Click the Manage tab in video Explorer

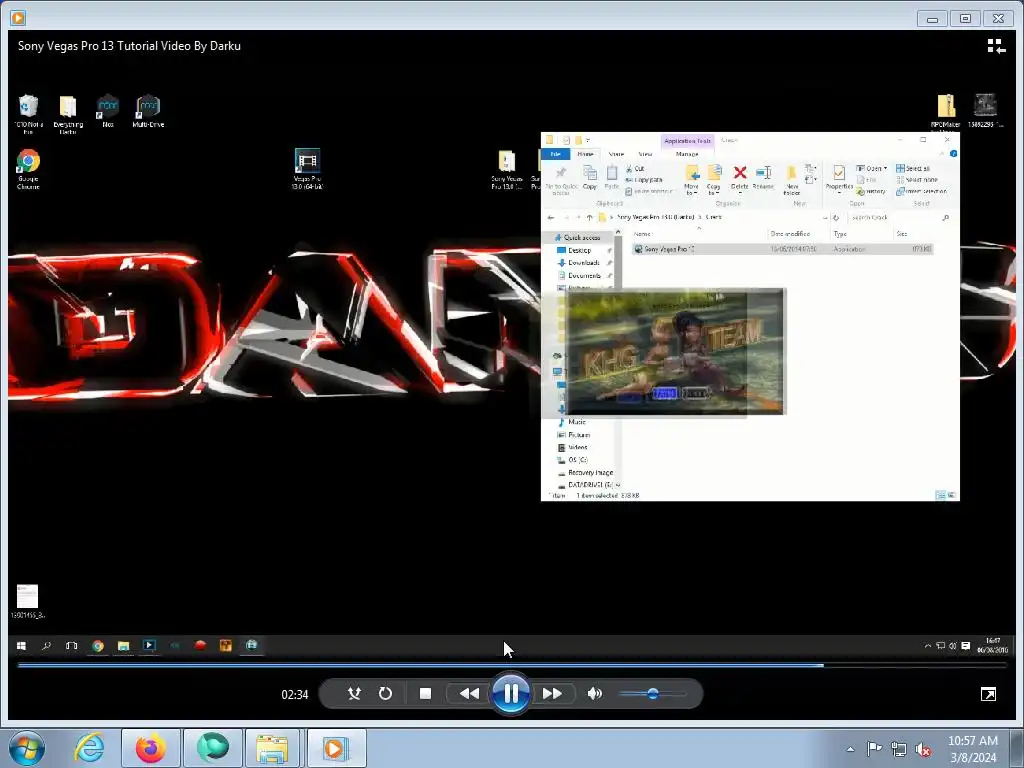click(686, 154)
